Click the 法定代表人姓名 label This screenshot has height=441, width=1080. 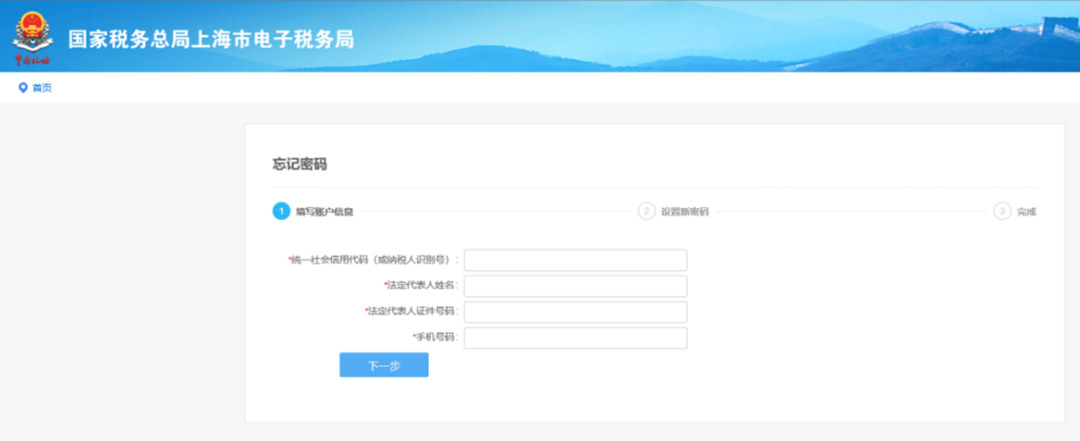click(422, 286)
